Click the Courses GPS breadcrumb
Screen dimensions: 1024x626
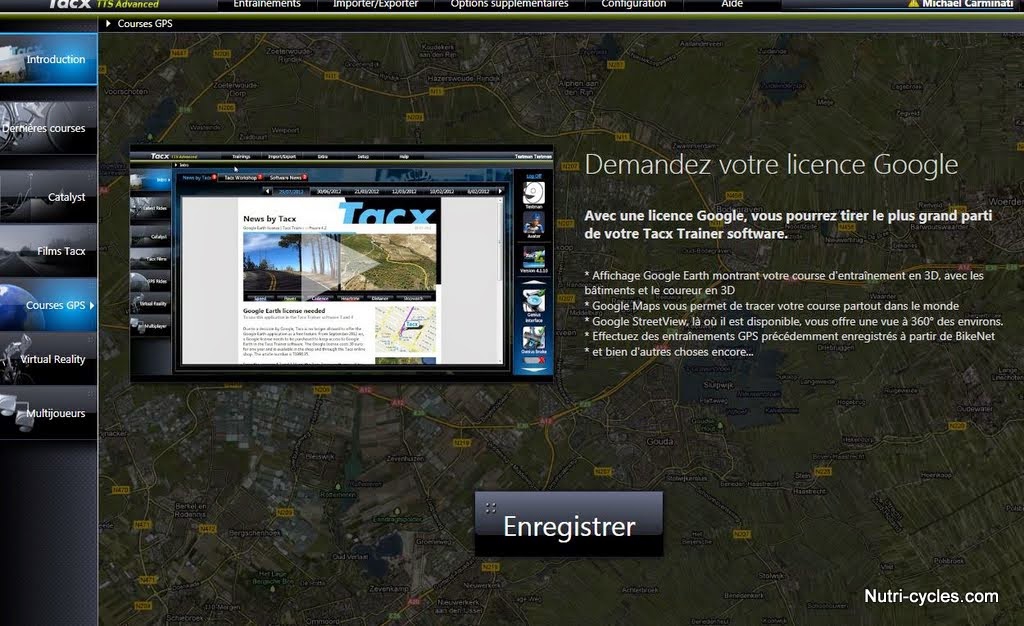click(145, 23)
